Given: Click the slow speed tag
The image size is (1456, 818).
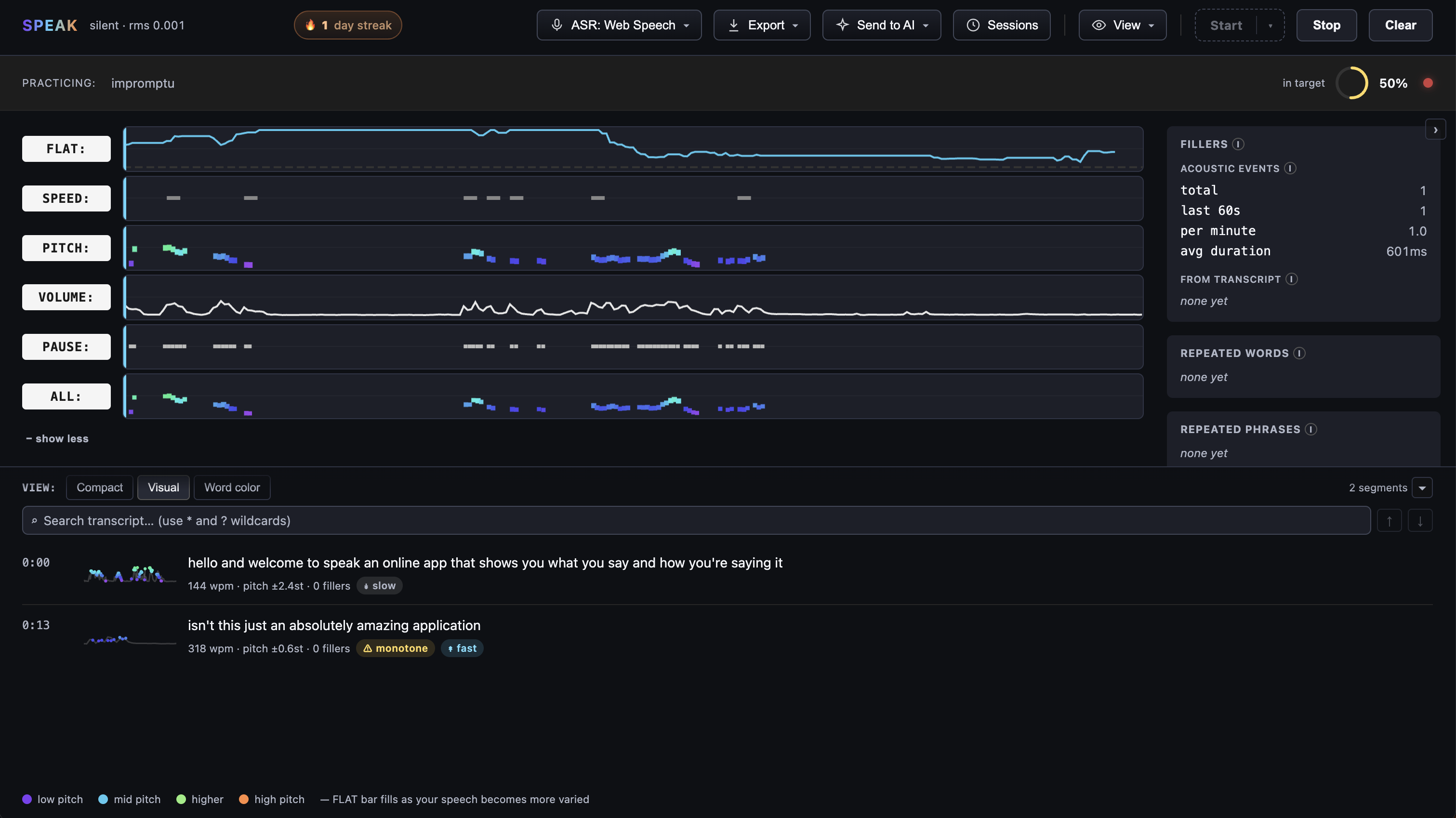Looking at the screenshot, I should [x=379, y=586].
